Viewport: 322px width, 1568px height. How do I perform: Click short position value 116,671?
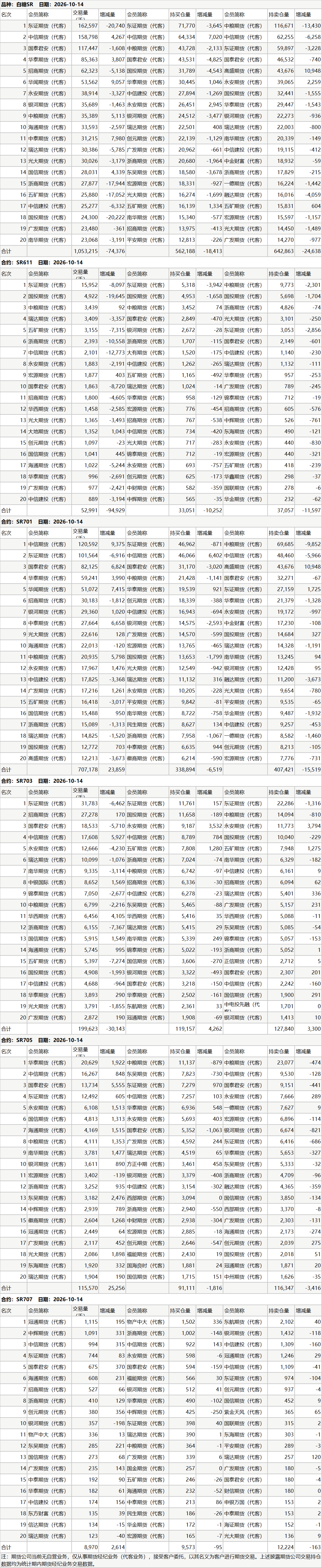284,26
